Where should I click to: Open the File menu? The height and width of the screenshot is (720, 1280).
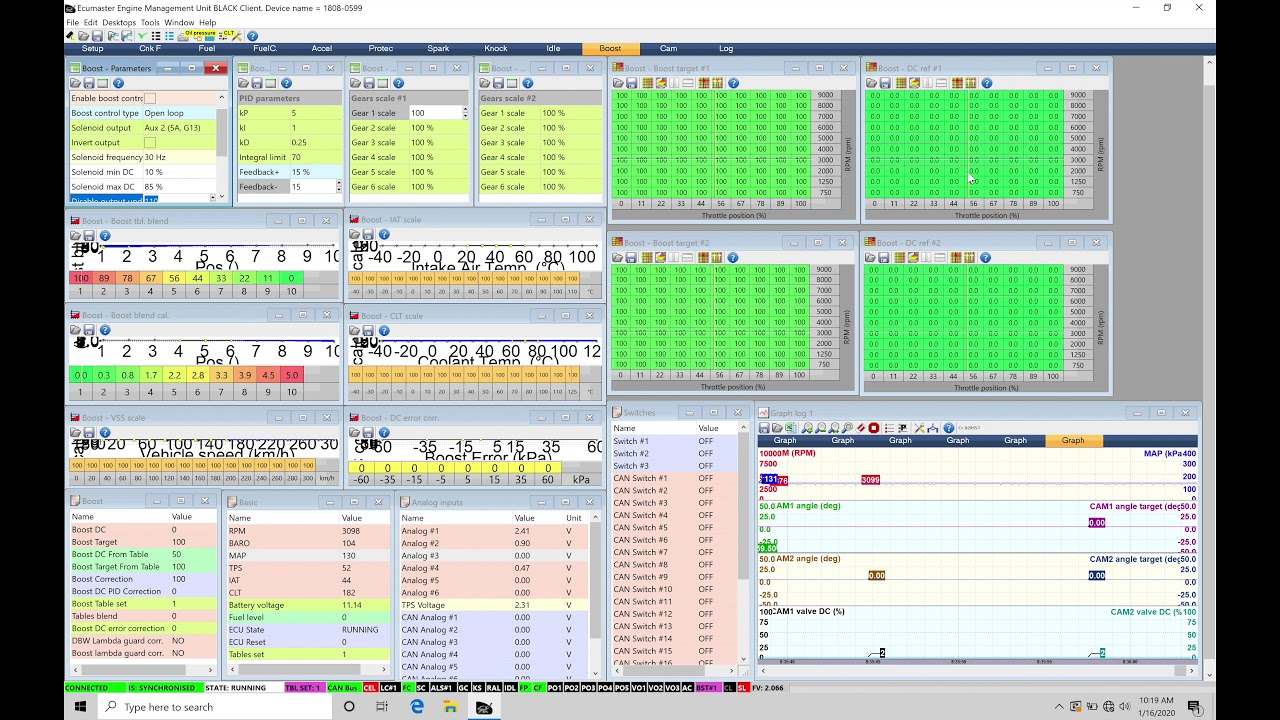tap(72, 22)
